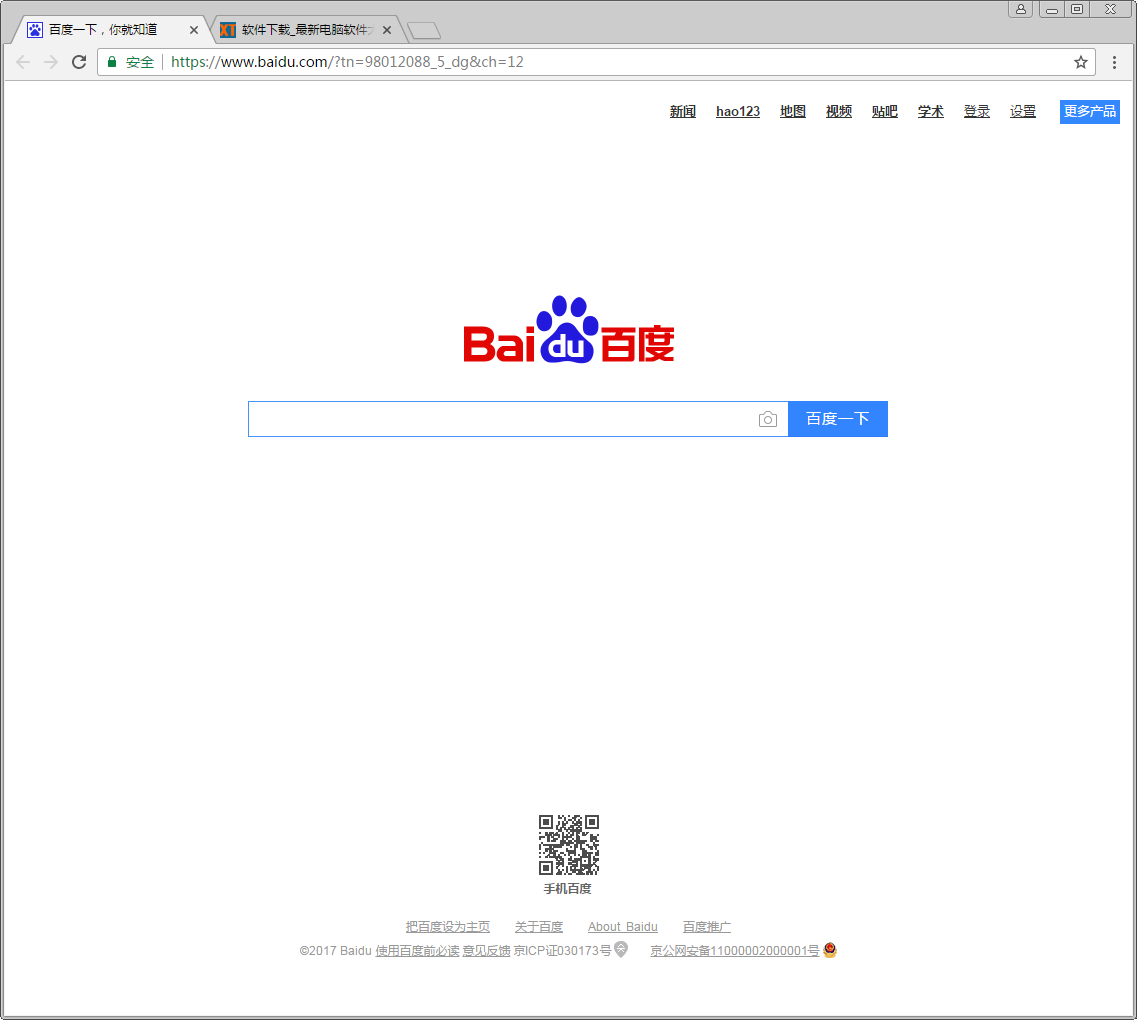Click the browser back arrow
Viewport: 1137px width, 1020px height.
[x=23, y=62]
